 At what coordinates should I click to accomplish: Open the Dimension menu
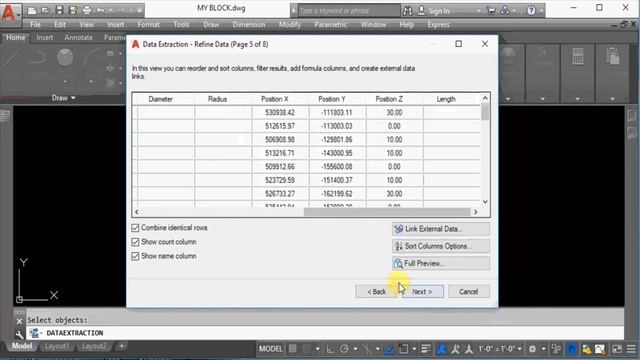click(x=249, y=25)
